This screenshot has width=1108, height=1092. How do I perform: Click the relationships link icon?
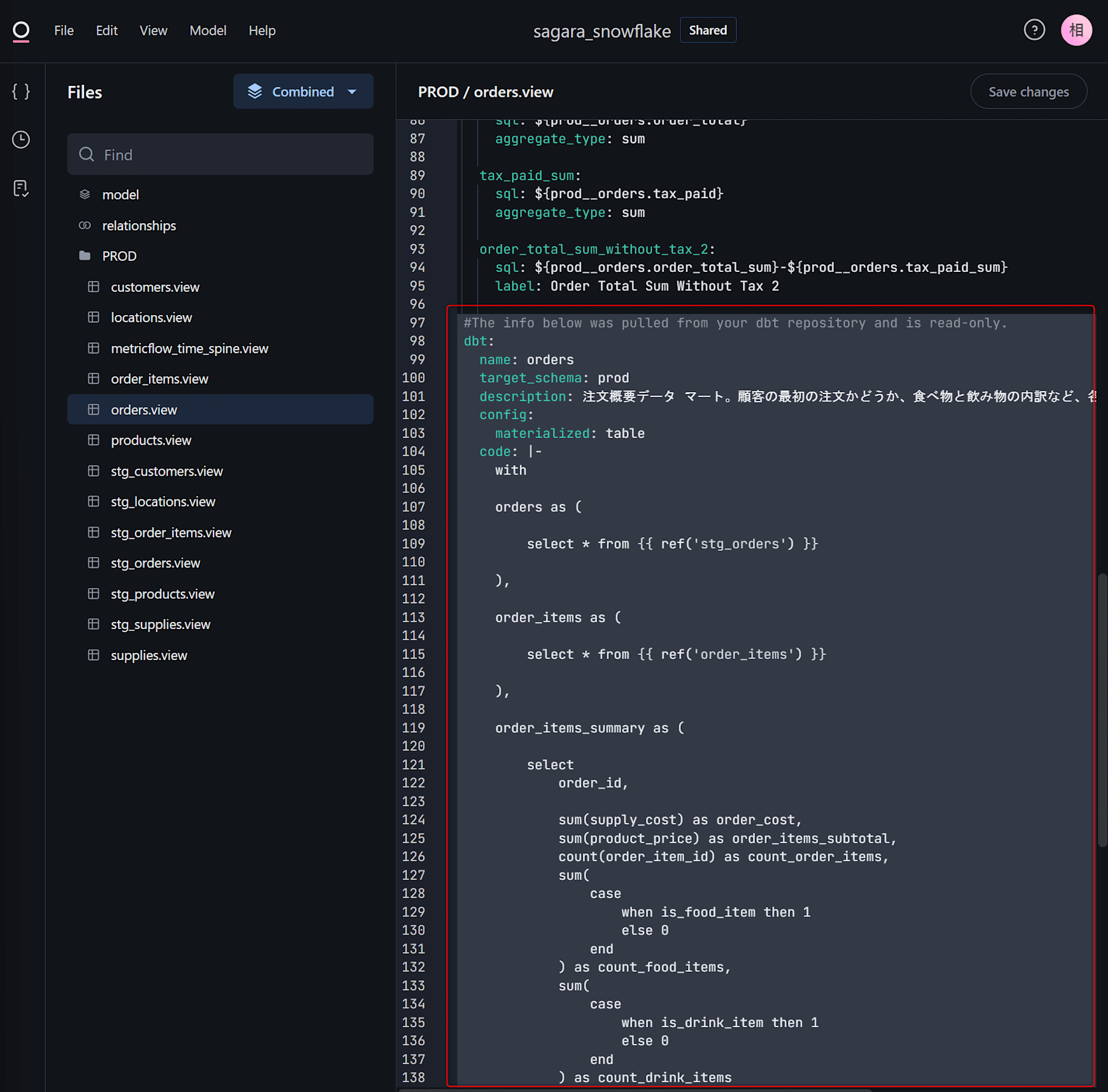coord(85,225)
